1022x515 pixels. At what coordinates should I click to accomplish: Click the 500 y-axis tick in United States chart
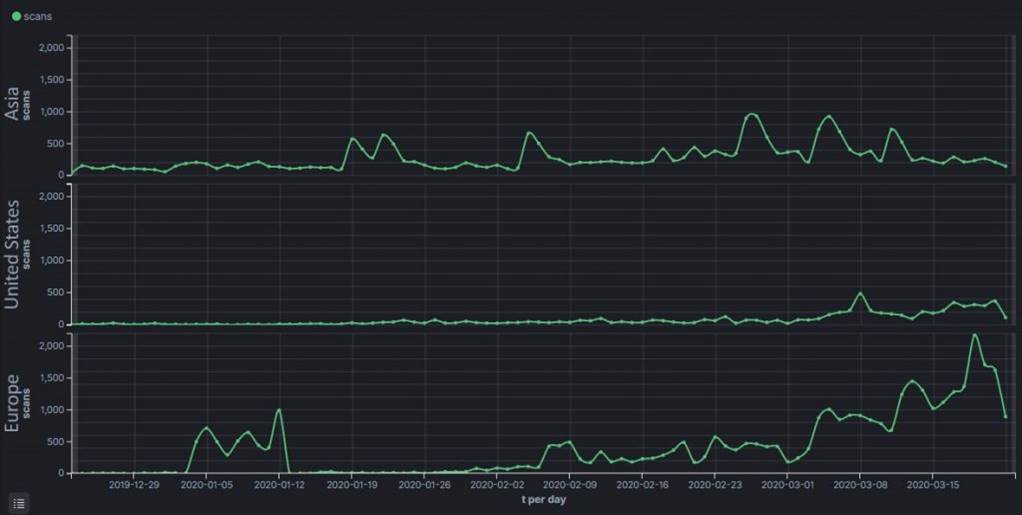coord(56,293)
